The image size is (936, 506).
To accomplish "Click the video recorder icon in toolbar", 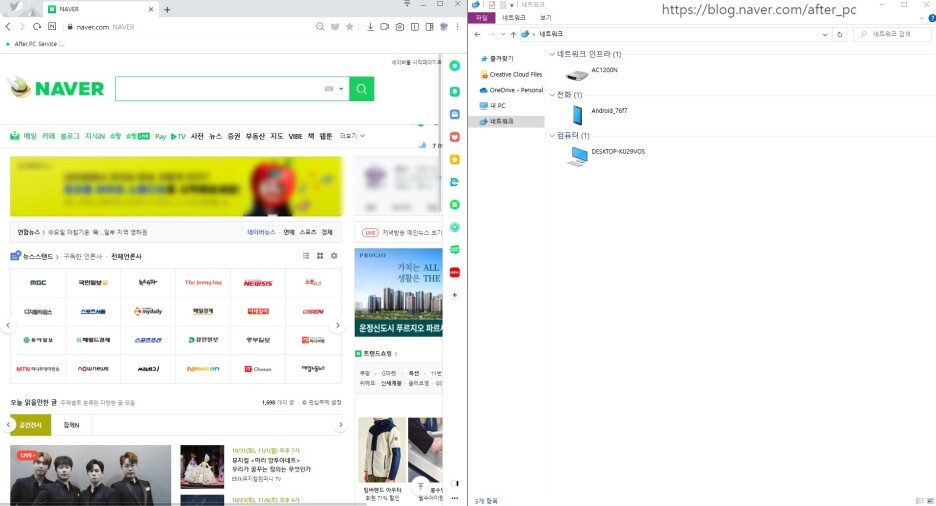I will point(384,27).
